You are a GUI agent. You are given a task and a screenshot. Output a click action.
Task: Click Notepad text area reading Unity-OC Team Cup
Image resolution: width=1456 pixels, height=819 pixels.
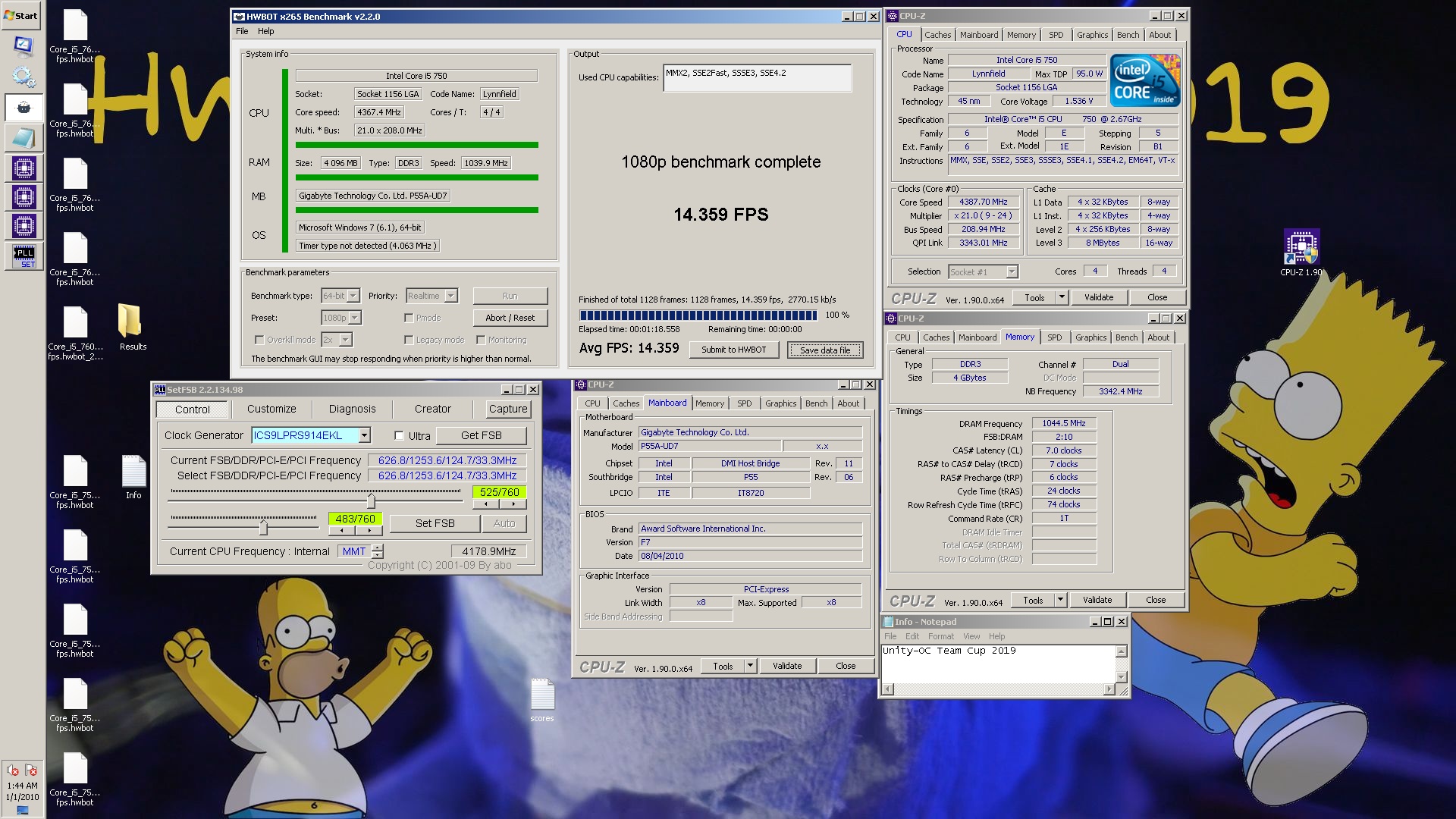point(998,664)
